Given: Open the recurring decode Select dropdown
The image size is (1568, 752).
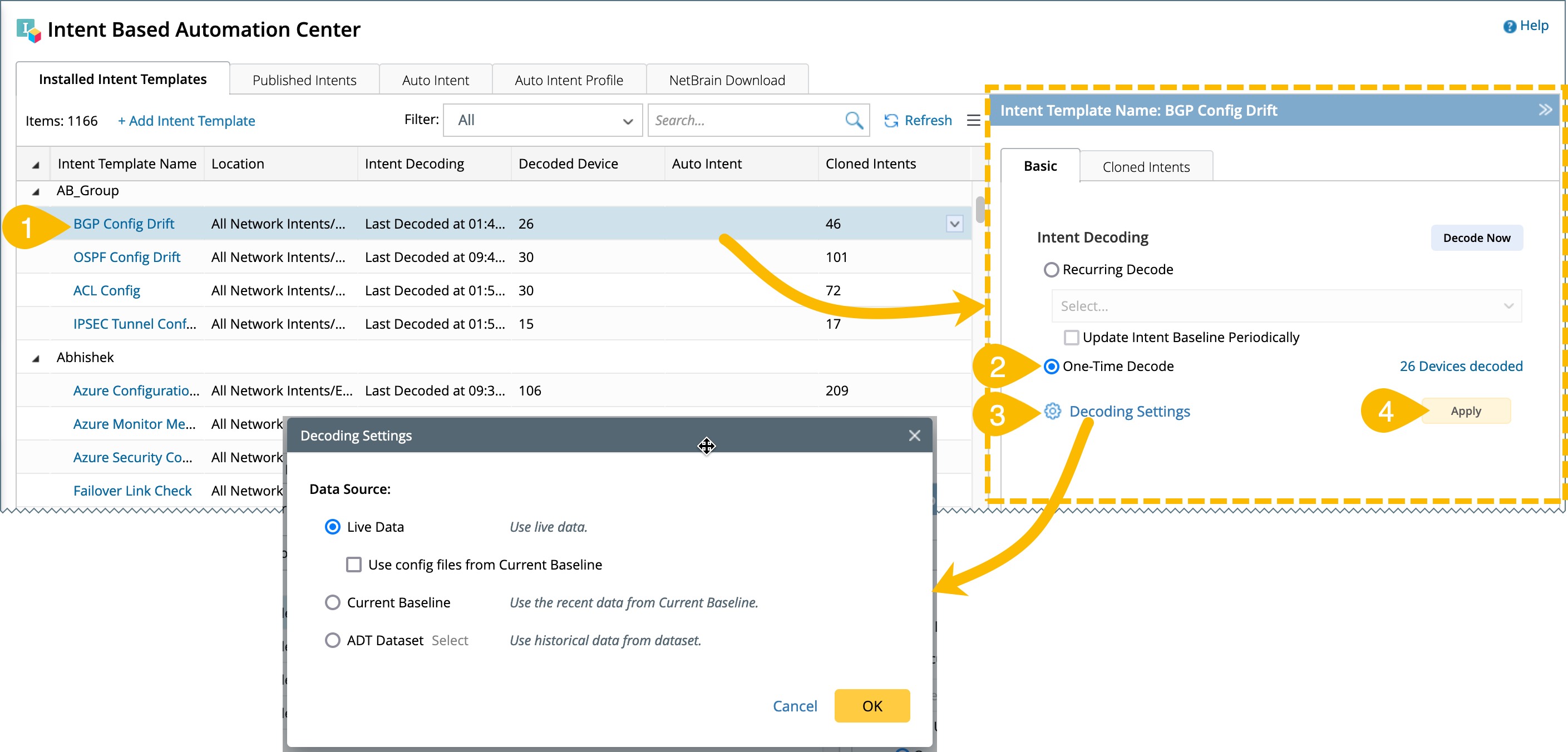Looking at the screenshot, I should point(1285,306).
